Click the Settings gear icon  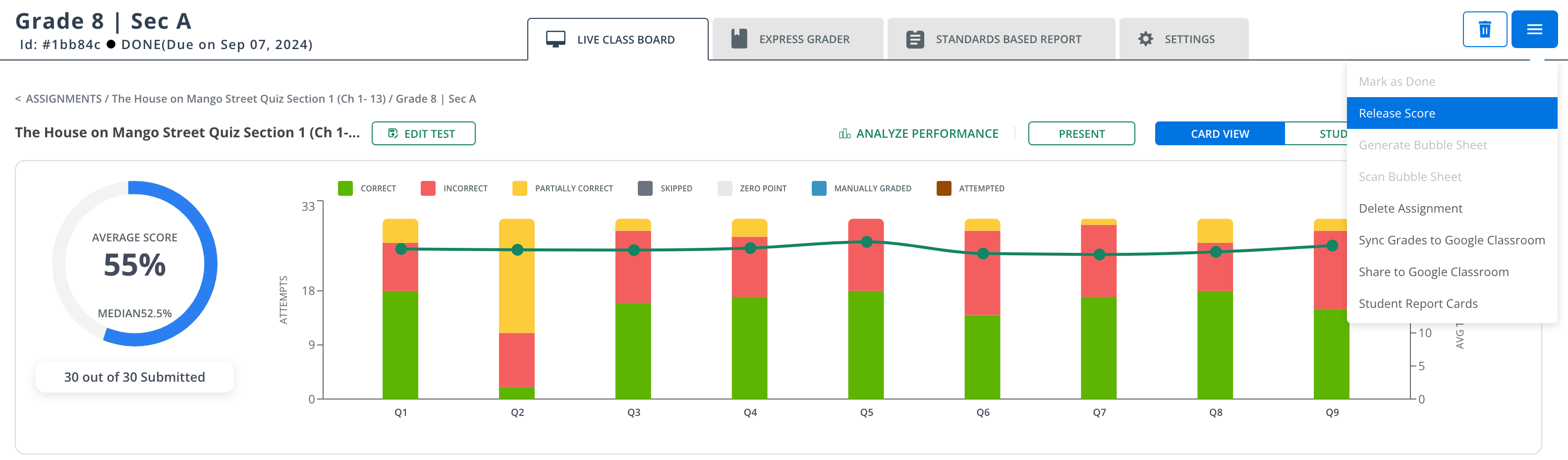(x=1146, y=39)
